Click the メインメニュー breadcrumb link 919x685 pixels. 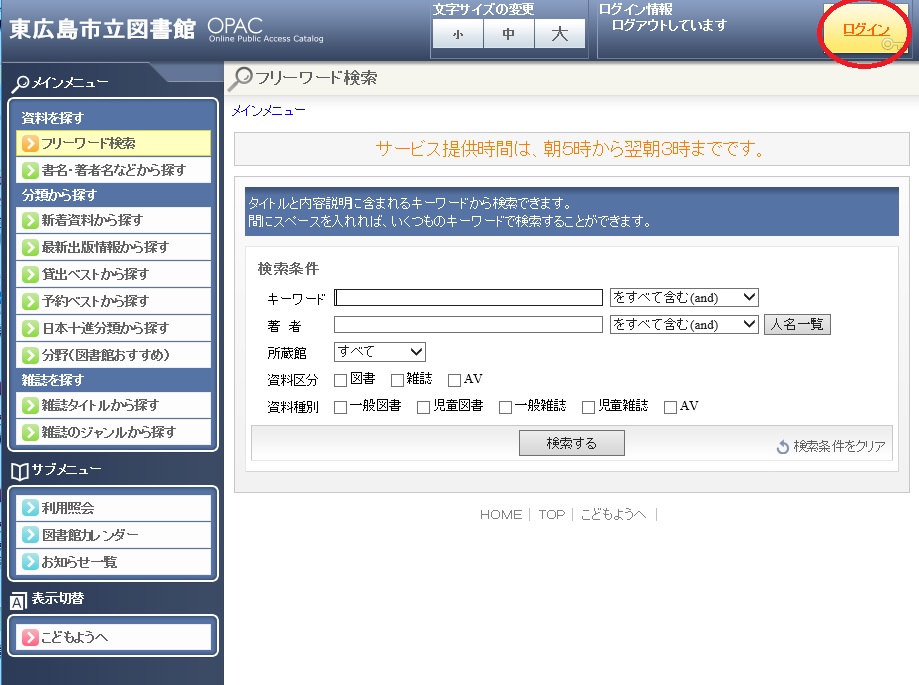pos(268,111)
